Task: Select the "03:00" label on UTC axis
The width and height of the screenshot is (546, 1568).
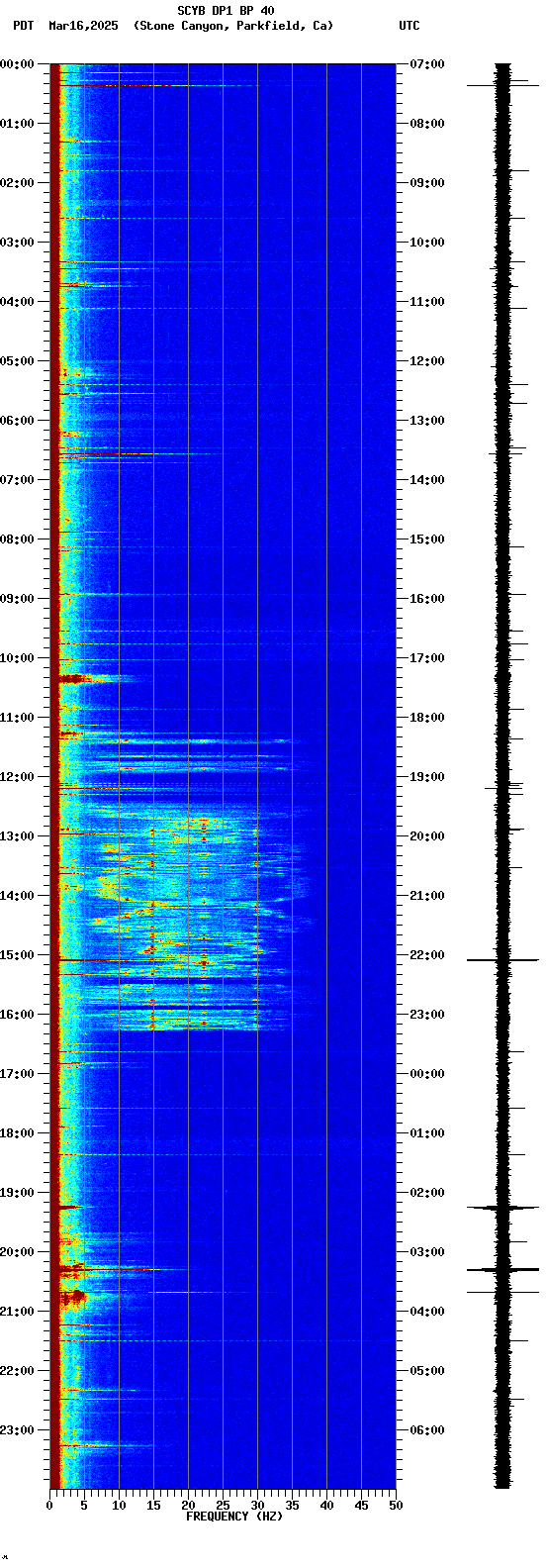Action: click(426, 1252)
